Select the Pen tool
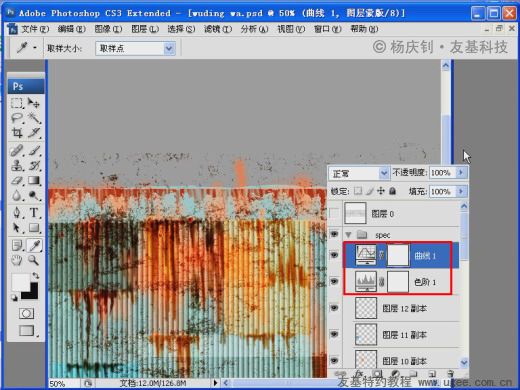This screenshot has height=390, width=520. tap(17, 212)
